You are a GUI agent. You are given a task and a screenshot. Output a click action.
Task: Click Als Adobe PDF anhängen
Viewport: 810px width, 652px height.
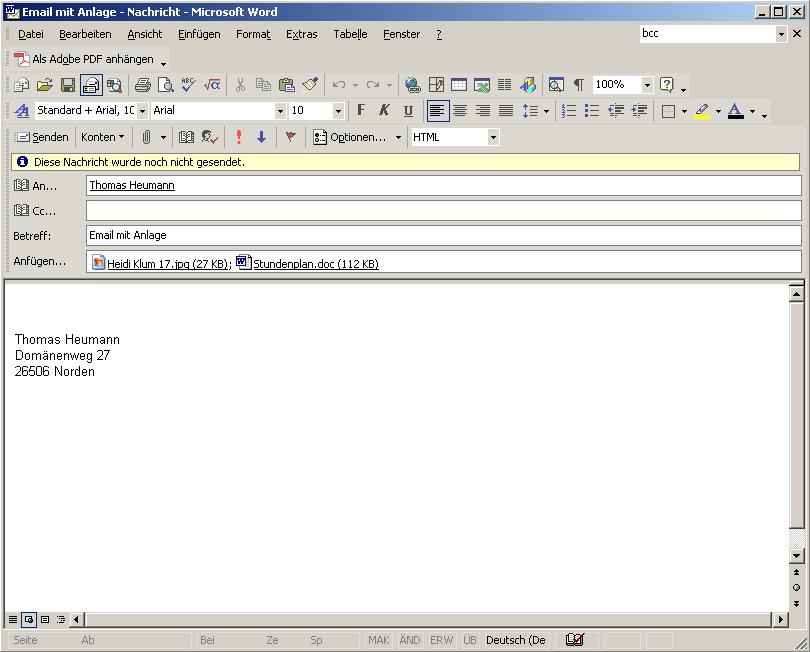(85, 59)
